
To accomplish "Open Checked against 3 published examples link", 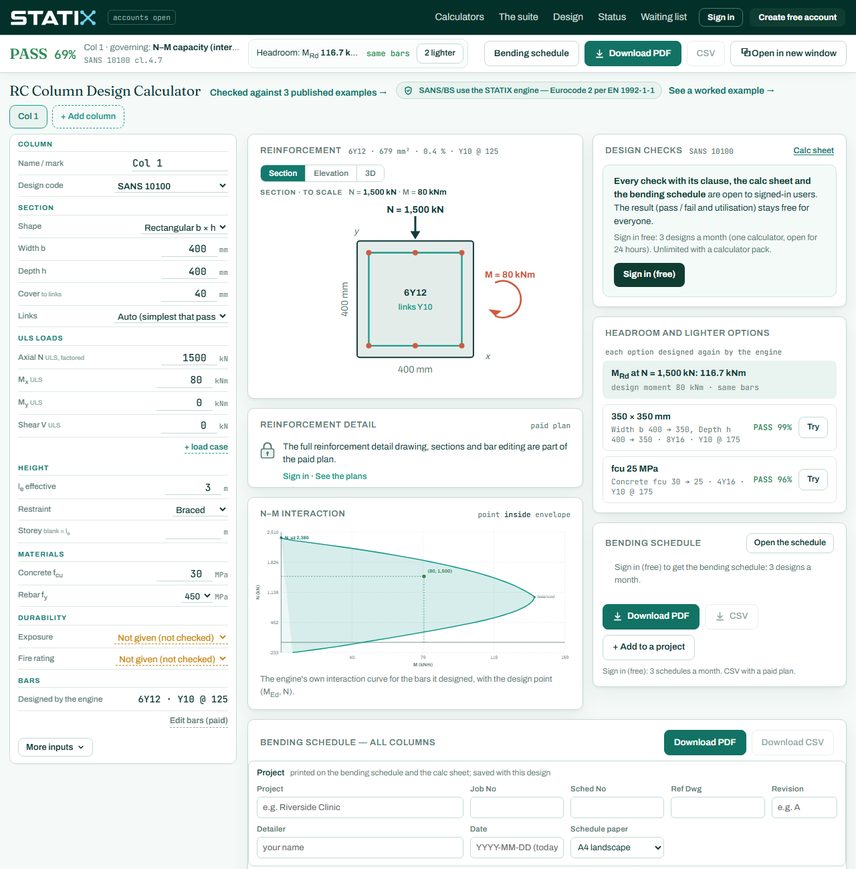I will coord(298,93).
